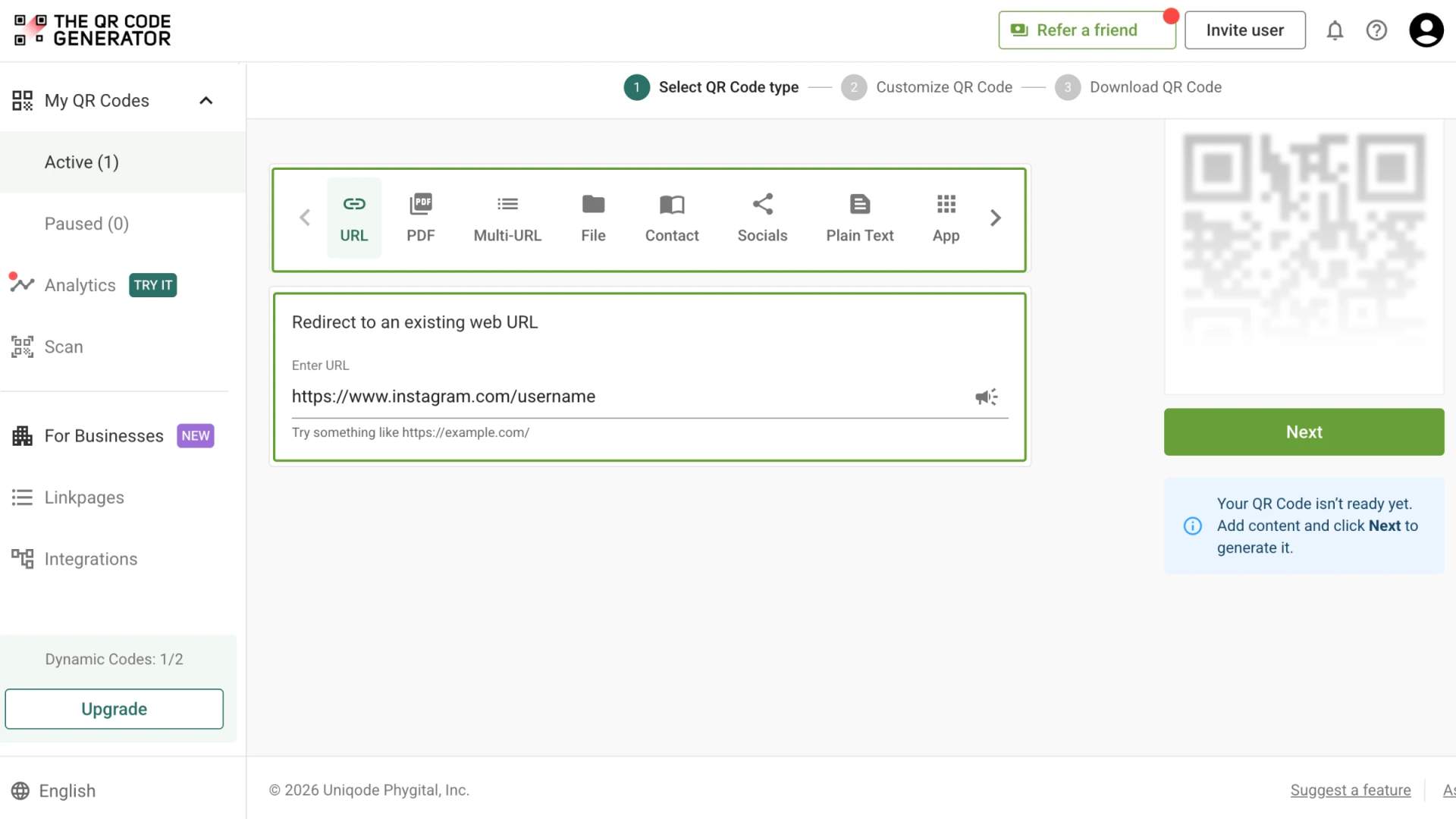Click the notifications bell icon

pos(1335,30)
